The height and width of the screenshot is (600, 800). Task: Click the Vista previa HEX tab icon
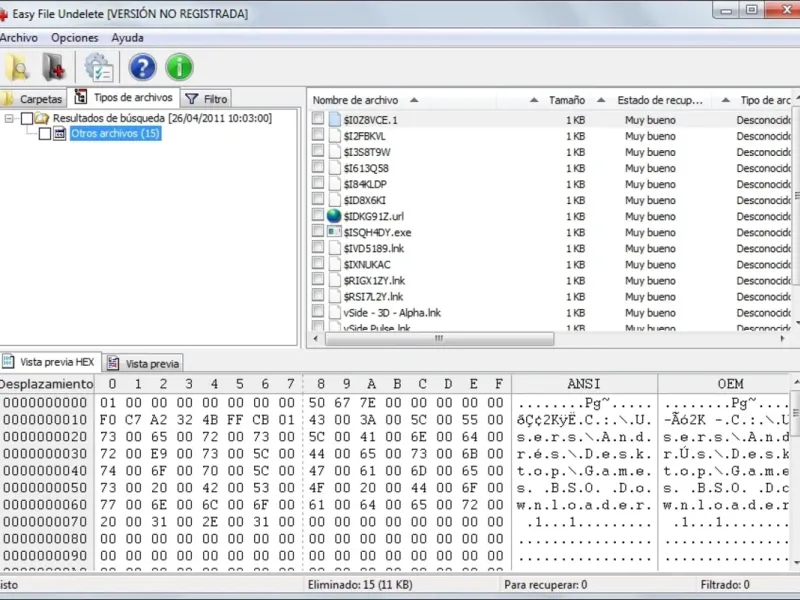(x=8, y=362)
